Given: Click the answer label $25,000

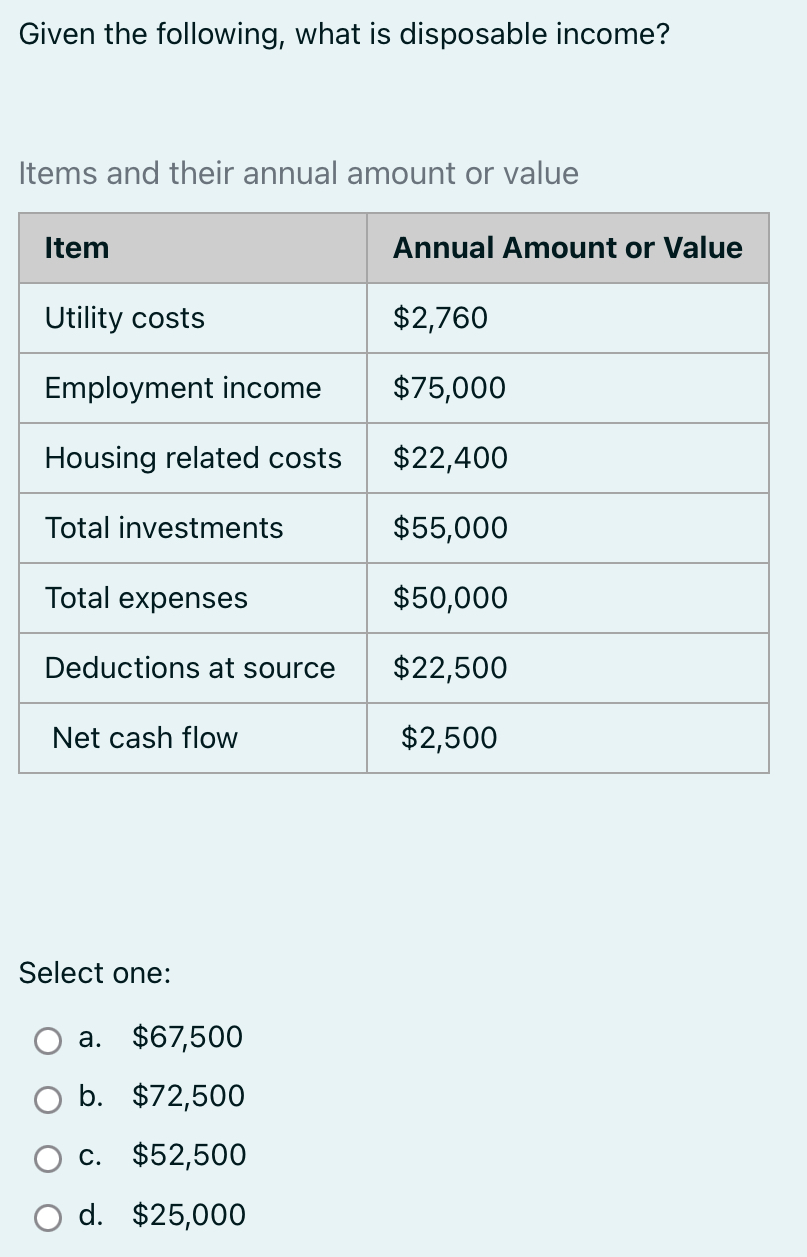Looking at the screenshot, I should click(x=189, y=1215).
